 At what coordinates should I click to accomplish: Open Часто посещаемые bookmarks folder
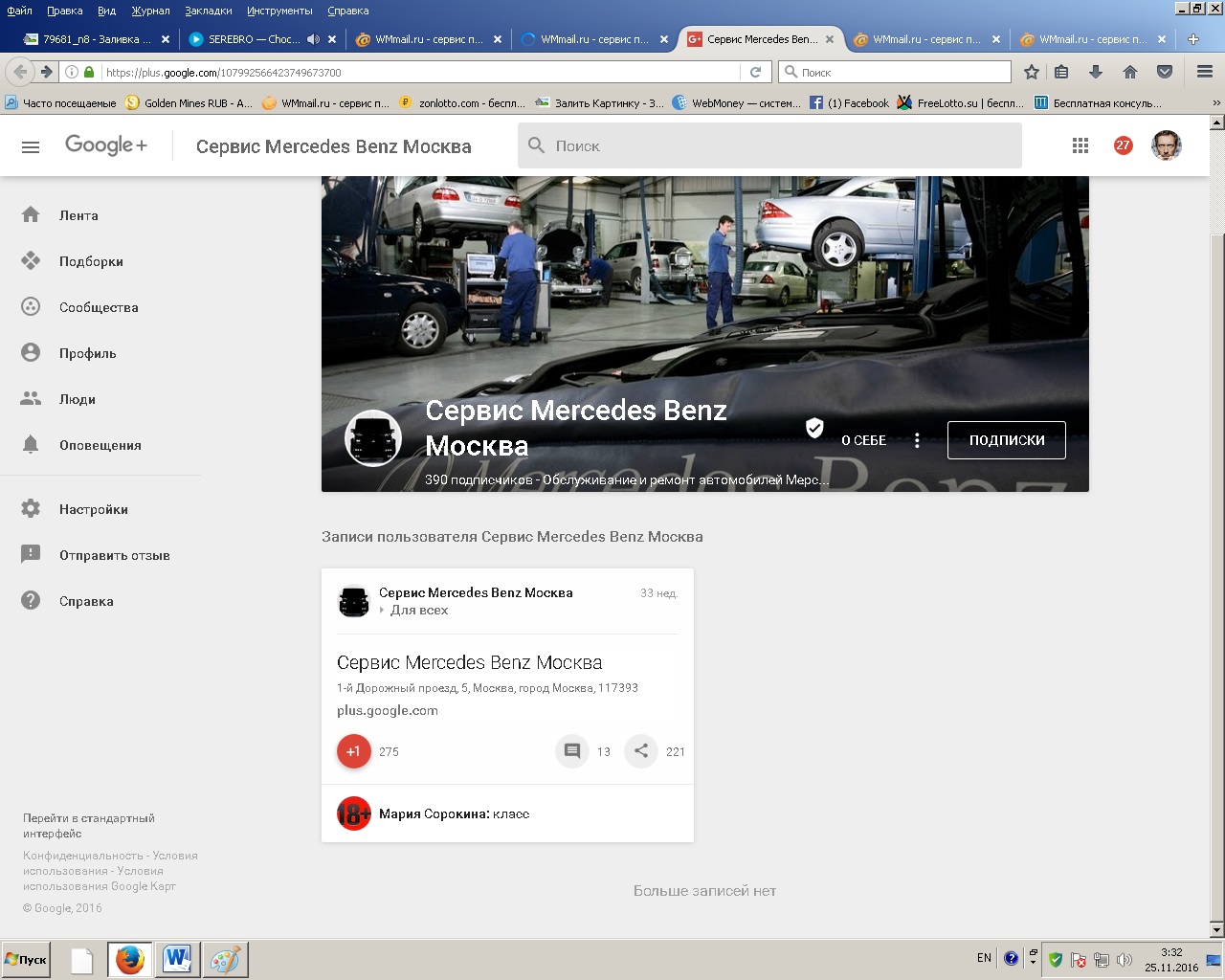(60, 103)
